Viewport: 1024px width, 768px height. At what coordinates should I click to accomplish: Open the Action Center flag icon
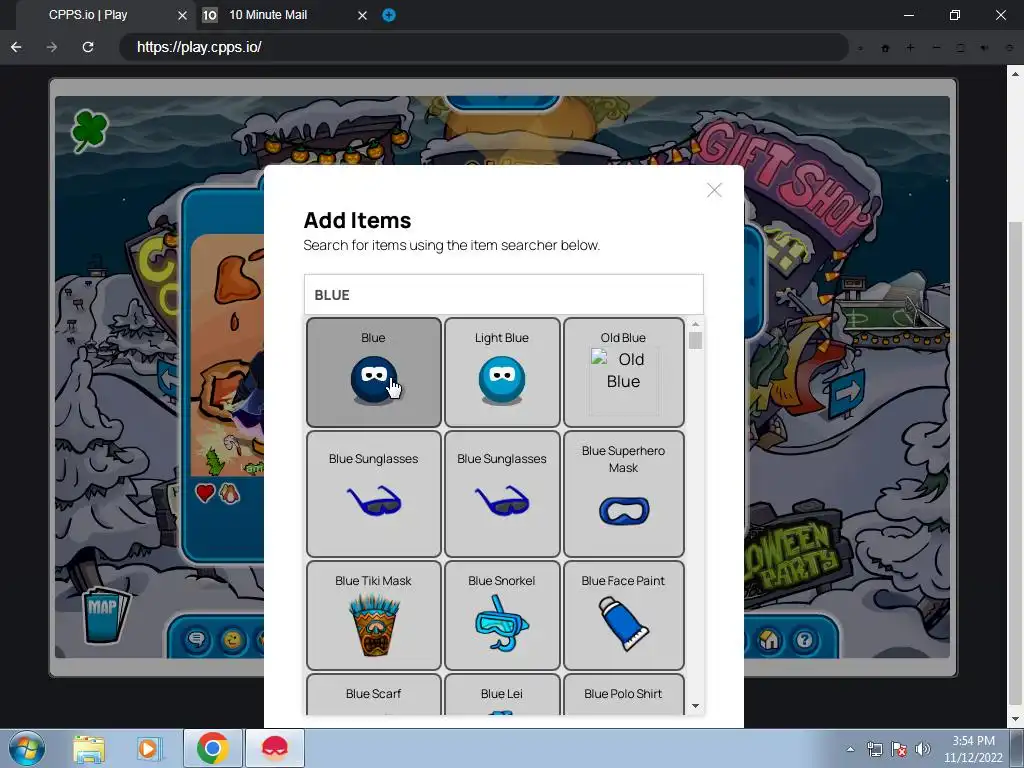899,749
